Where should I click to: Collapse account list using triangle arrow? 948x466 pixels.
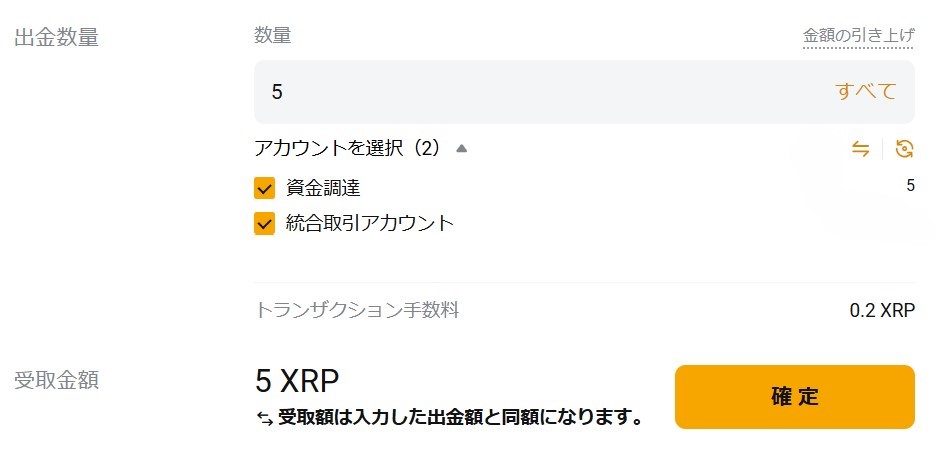pyautogui.click(x=461, y=149)
